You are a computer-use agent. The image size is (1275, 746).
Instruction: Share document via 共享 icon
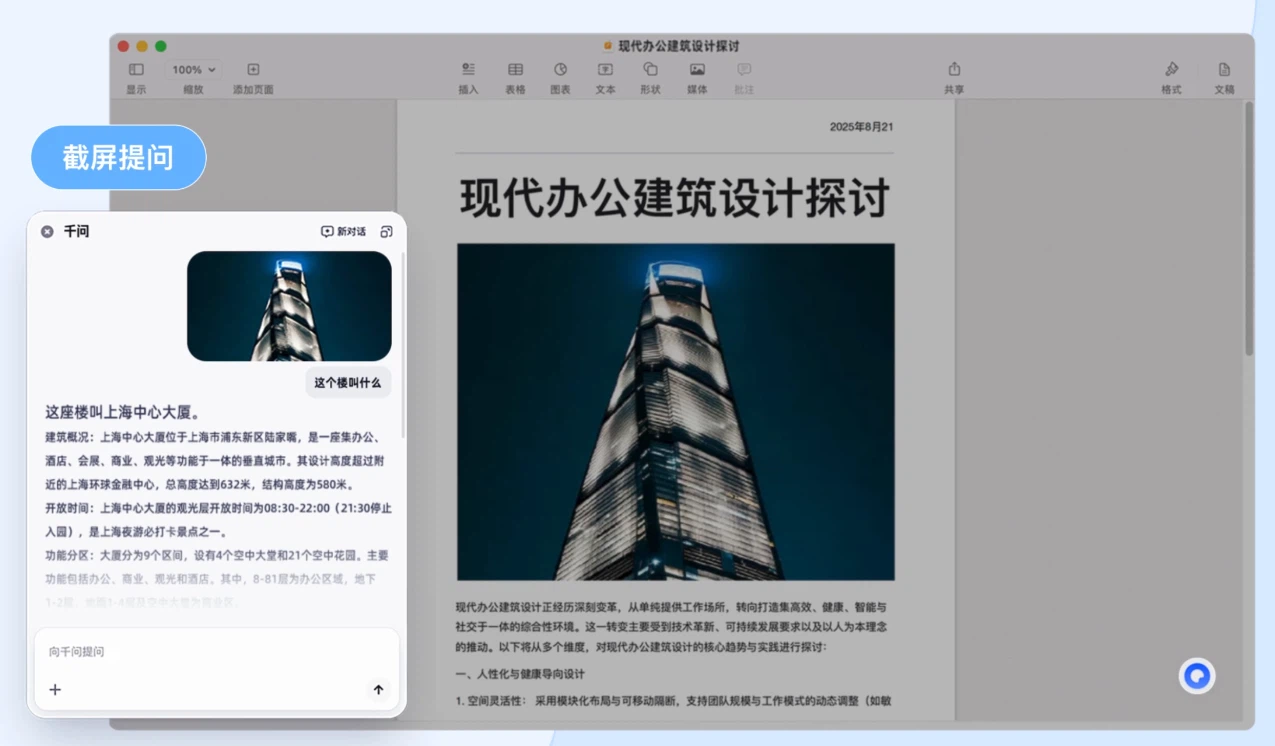pyautogui.click(x=954, y=77)
